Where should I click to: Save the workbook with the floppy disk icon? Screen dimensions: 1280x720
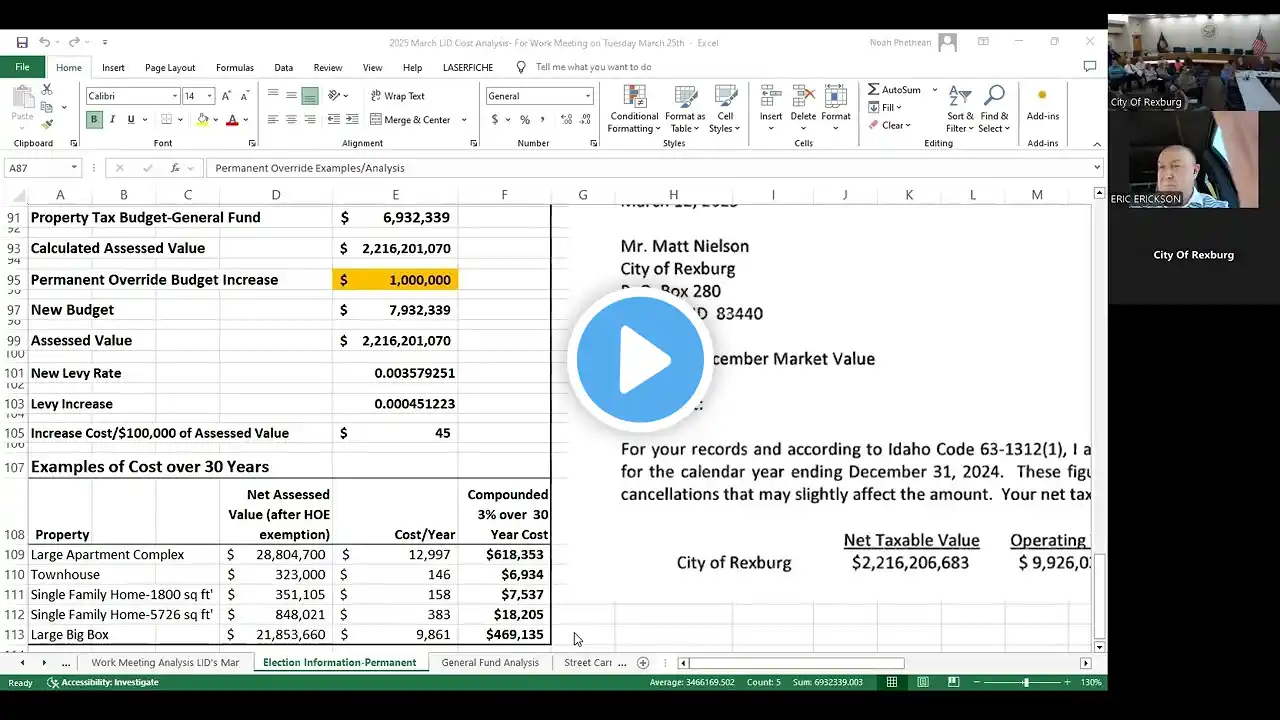(22, 42)
